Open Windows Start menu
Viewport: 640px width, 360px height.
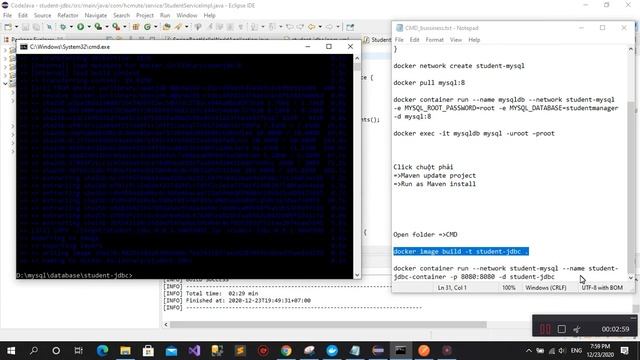[11, 351]
